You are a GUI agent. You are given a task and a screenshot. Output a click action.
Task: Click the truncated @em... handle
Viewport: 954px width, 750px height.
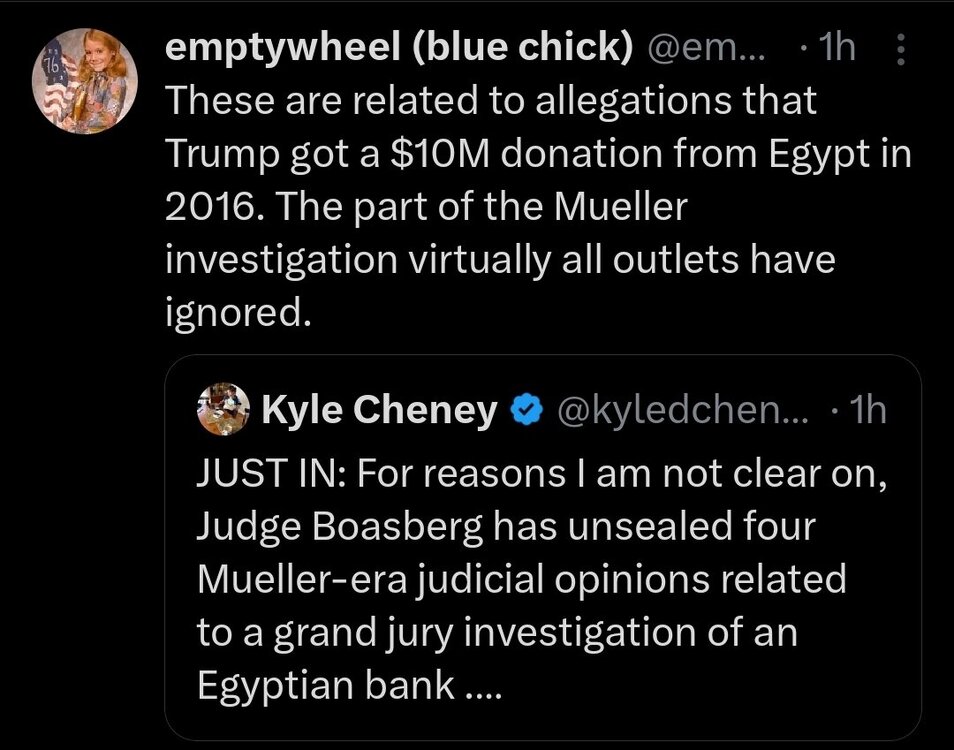click(x=707, y=49)
